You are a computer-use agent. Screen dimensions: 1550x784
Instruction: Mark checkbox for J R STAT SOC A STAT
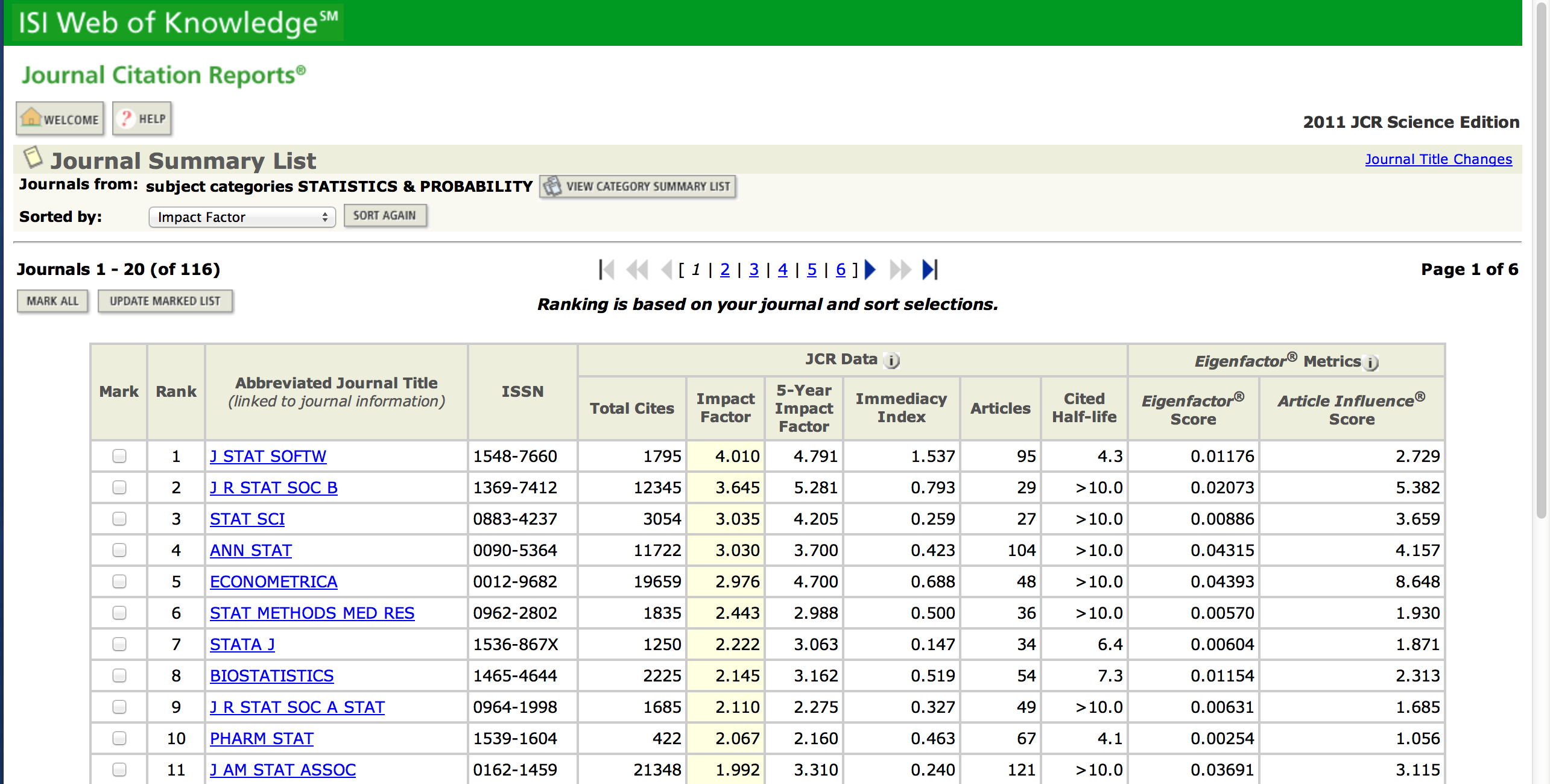coord(119,707)
